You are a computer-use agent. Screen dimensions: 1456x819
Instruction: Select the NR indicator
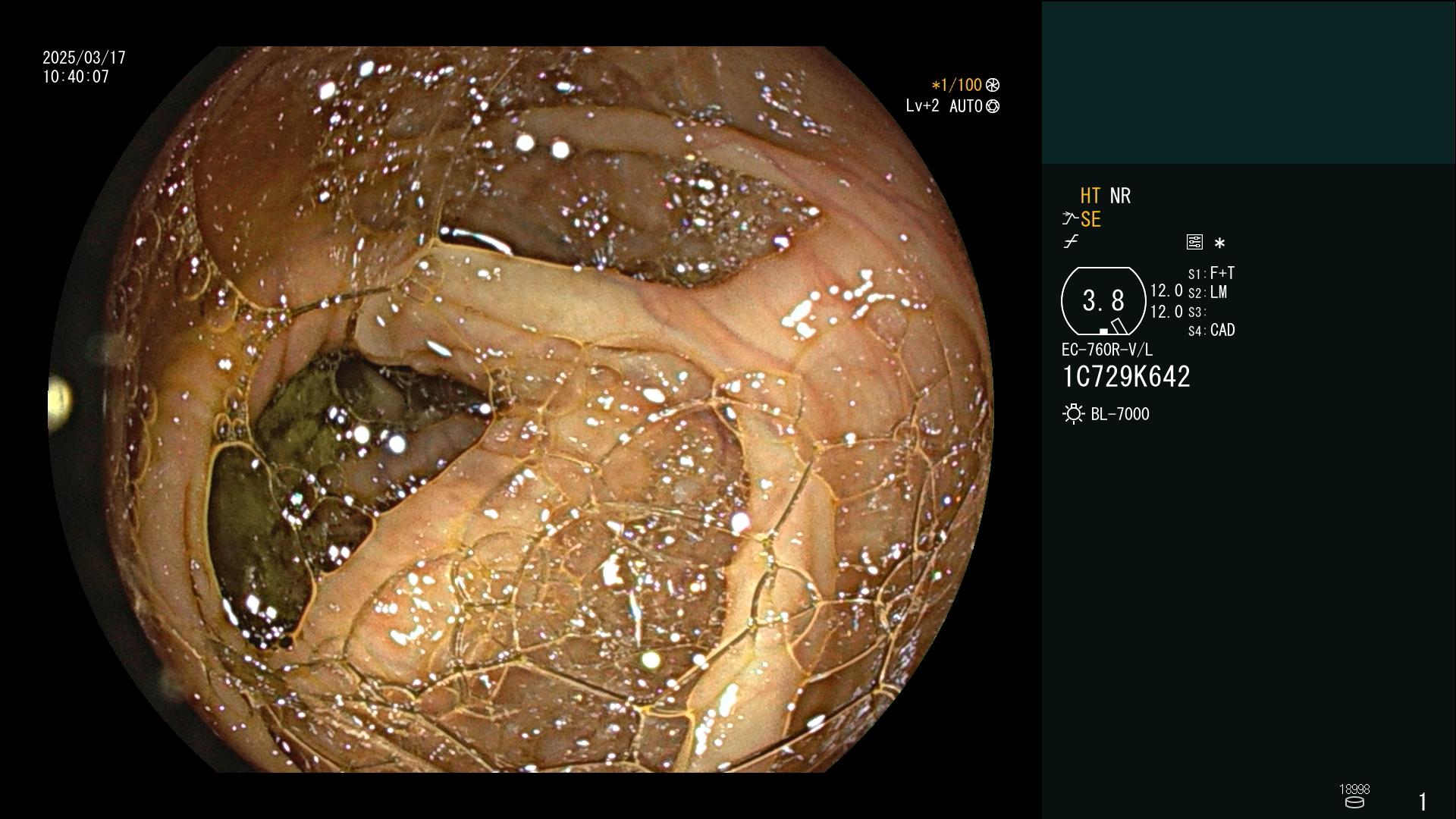(x=1120, y=196)
